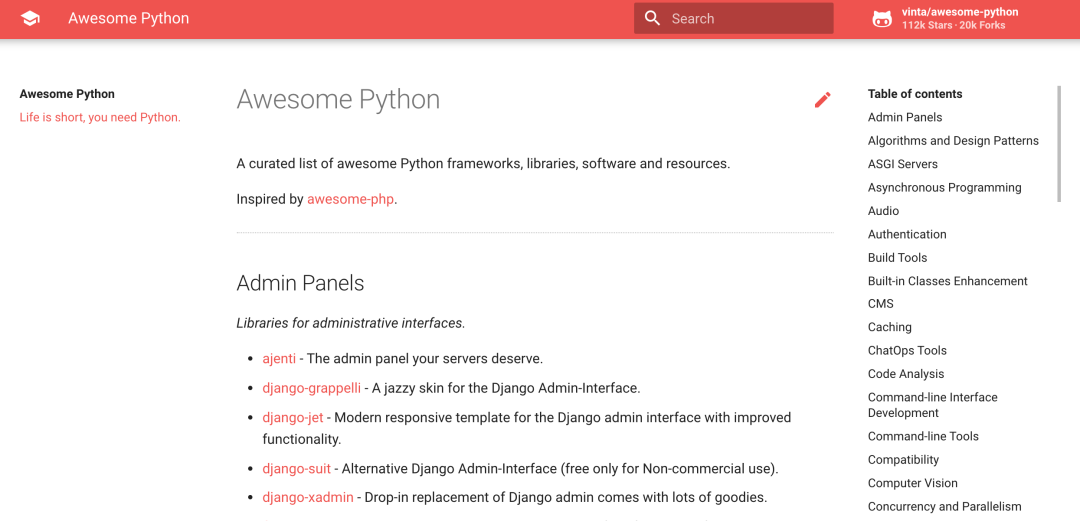Image resolution: width=1080 pixels, height=521 pixels.
Task: Follow the awesome-php link
Action: click(x=350, y=199)
